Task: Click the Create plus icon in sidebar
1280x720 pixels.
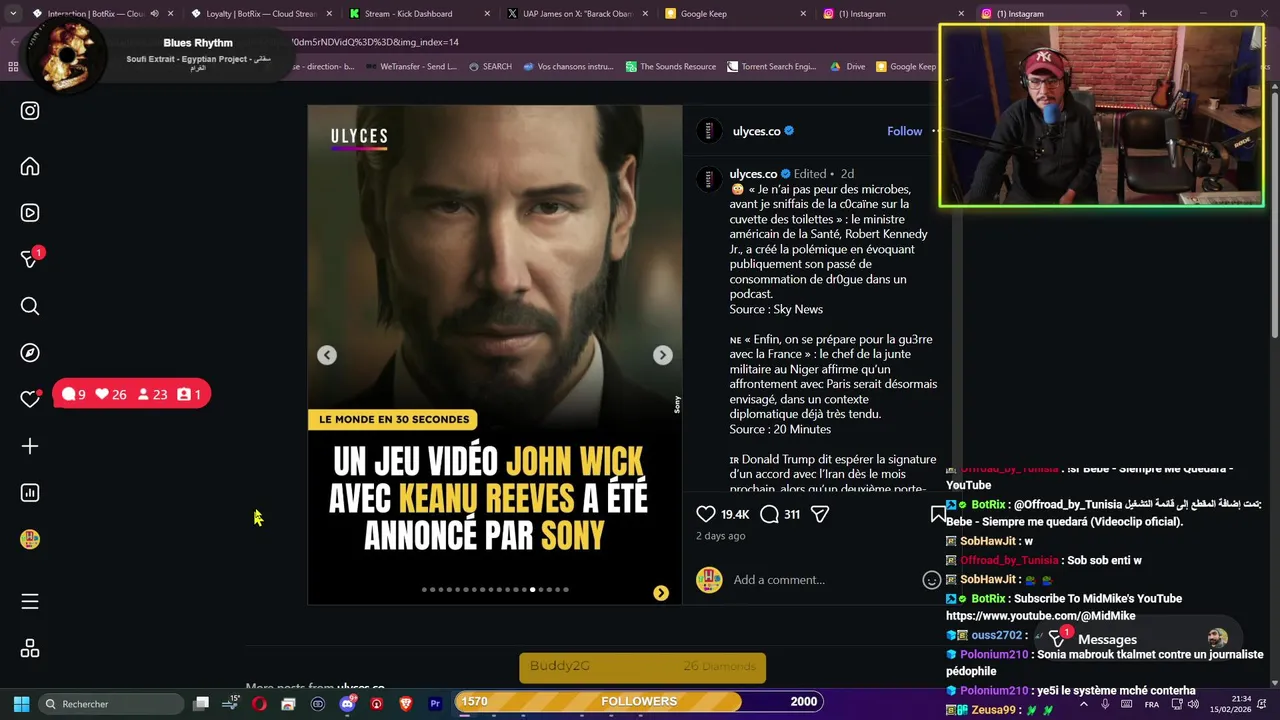Action: (x=30, y=446)
